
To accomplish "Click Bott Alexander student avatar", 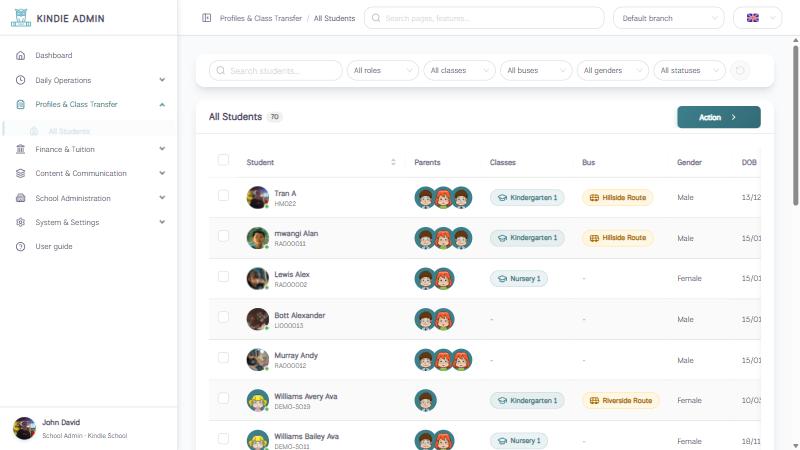I will (x=258, y=319).
